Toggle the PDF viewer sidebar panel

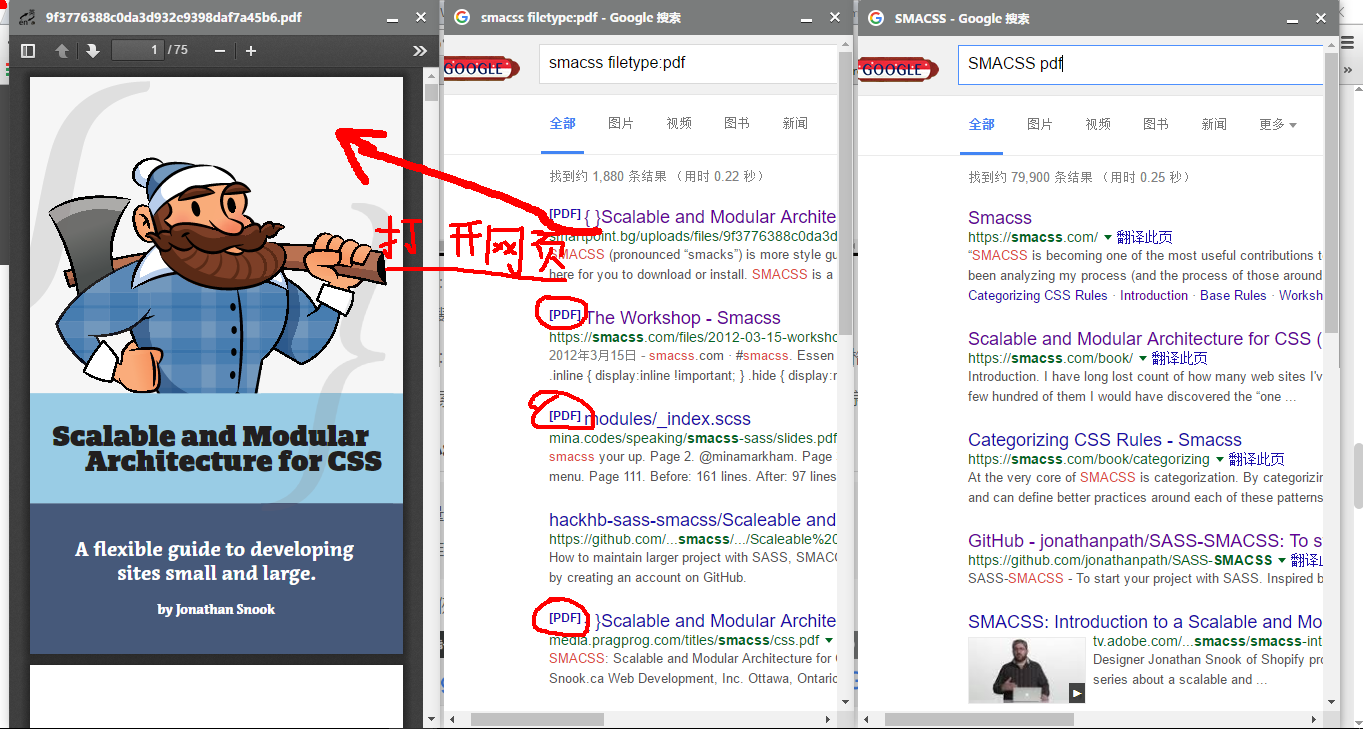click(28, 51)
